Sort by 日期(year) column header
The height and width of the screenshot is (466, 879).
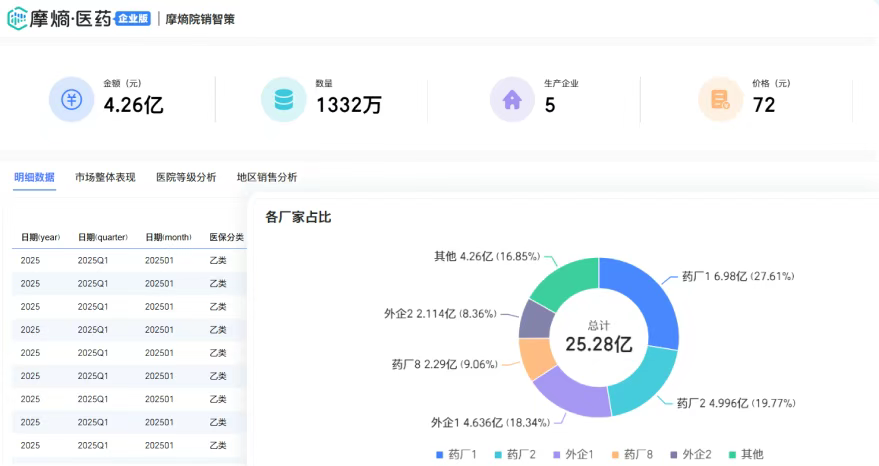40,237
